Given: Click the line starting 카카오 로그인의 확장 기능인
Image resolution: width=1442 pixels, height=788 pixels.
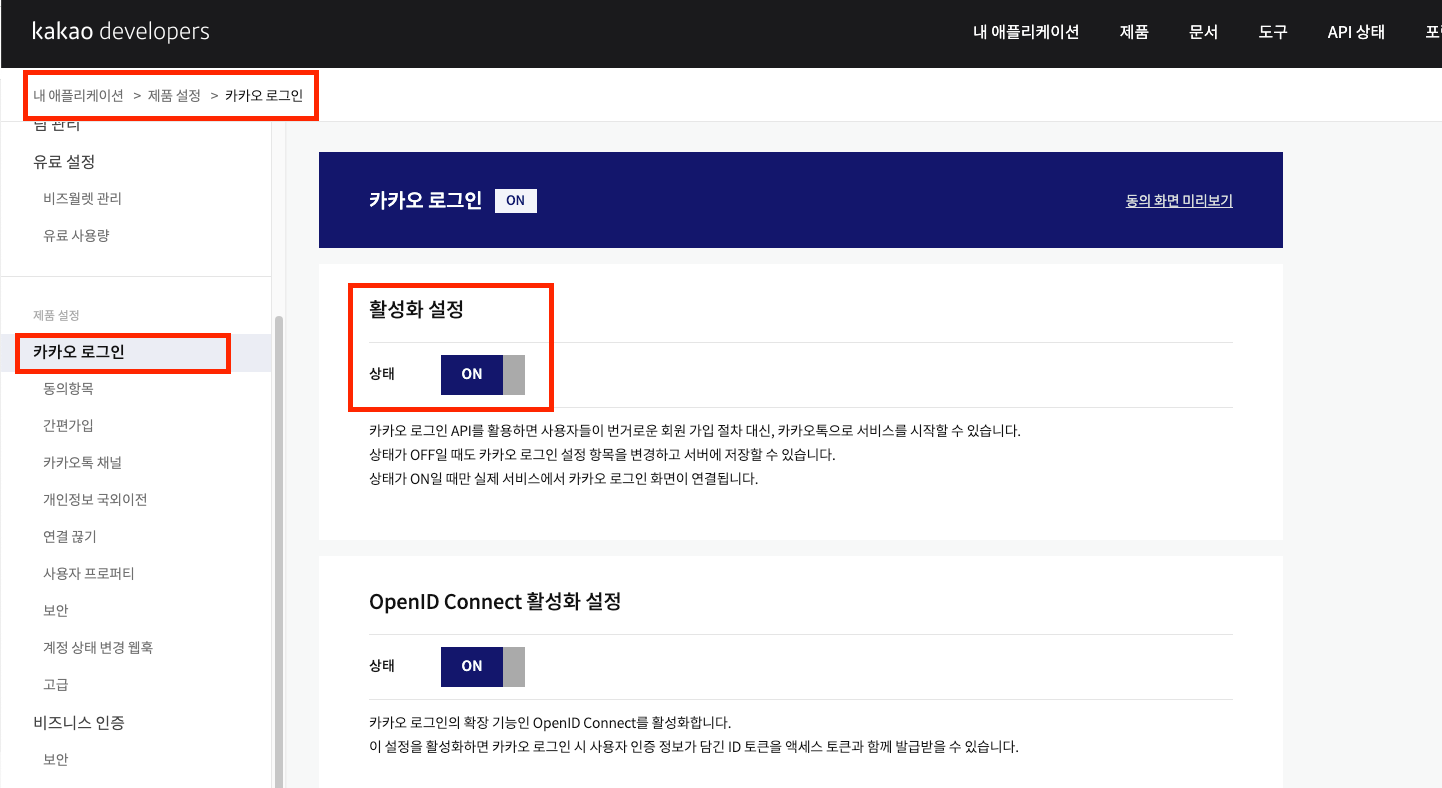Looking at the screenshot, I should point(551,723).
